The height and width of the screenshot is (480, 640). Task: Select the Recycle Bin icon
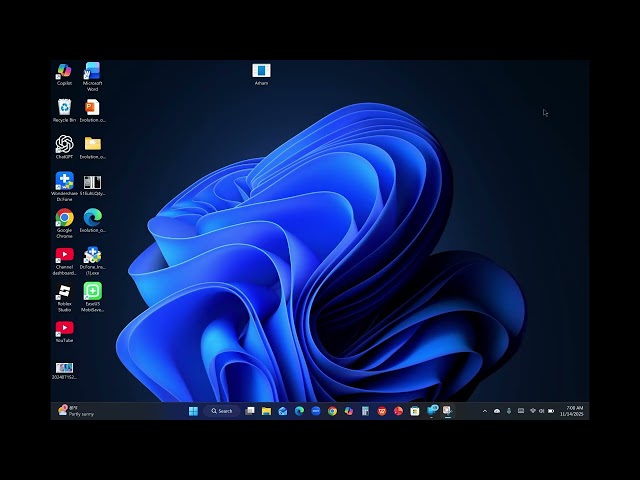click(64, 107)
